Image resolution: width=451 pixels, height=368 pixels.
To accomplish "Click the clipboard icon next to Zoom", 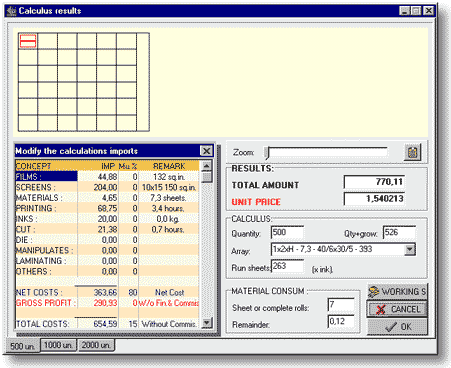I will point(412,153).
